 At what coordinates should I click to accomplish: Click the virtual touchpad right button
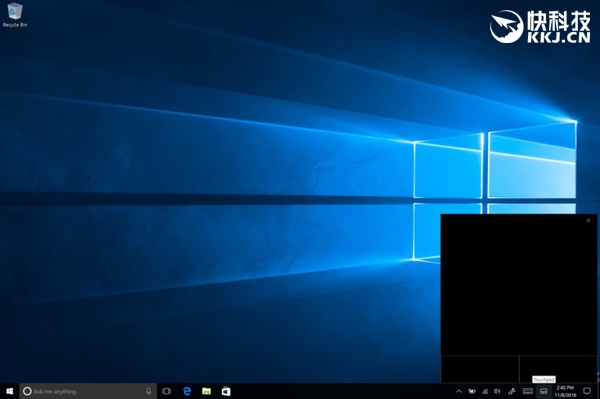click(558, 369)
